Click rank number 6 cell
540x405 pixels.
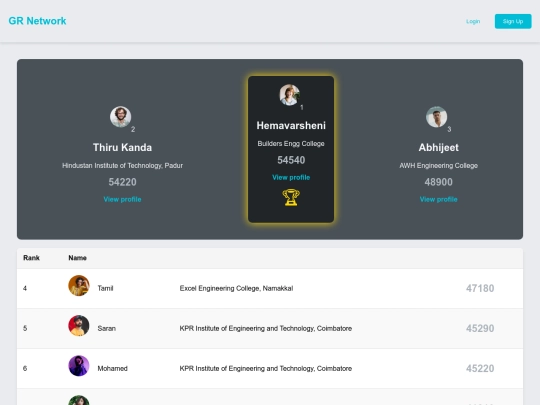pos(25,368)
